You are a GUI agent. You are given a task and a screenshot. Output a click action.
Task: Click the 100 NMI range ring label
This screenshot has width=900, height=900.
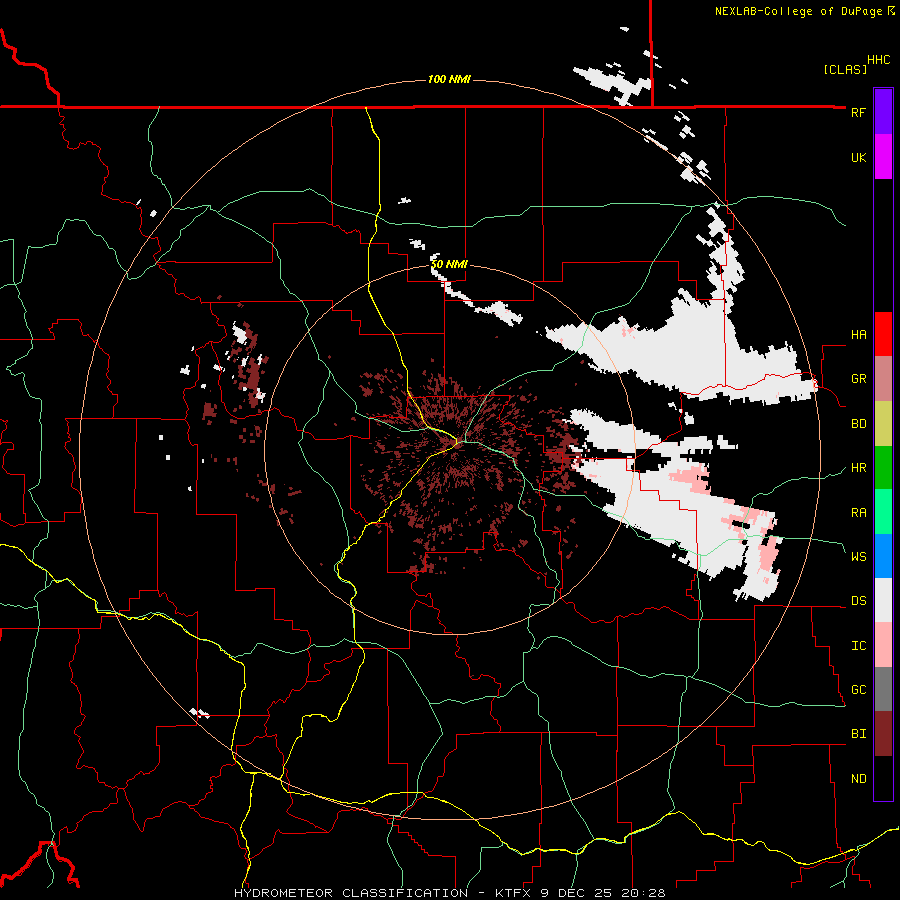(x=449, y=79)
